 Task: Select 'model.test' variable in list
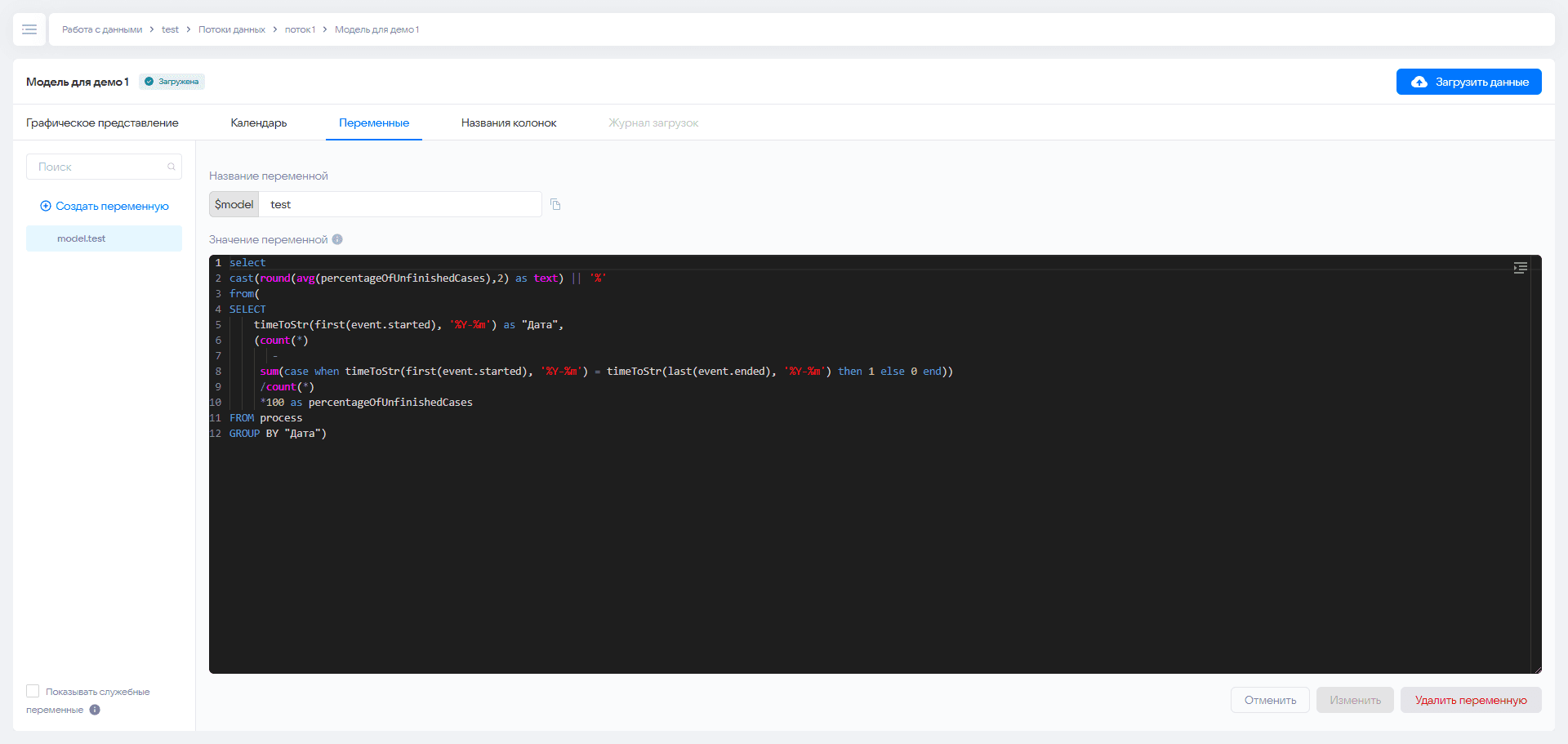pyautogui.click(x=104, y=238)
